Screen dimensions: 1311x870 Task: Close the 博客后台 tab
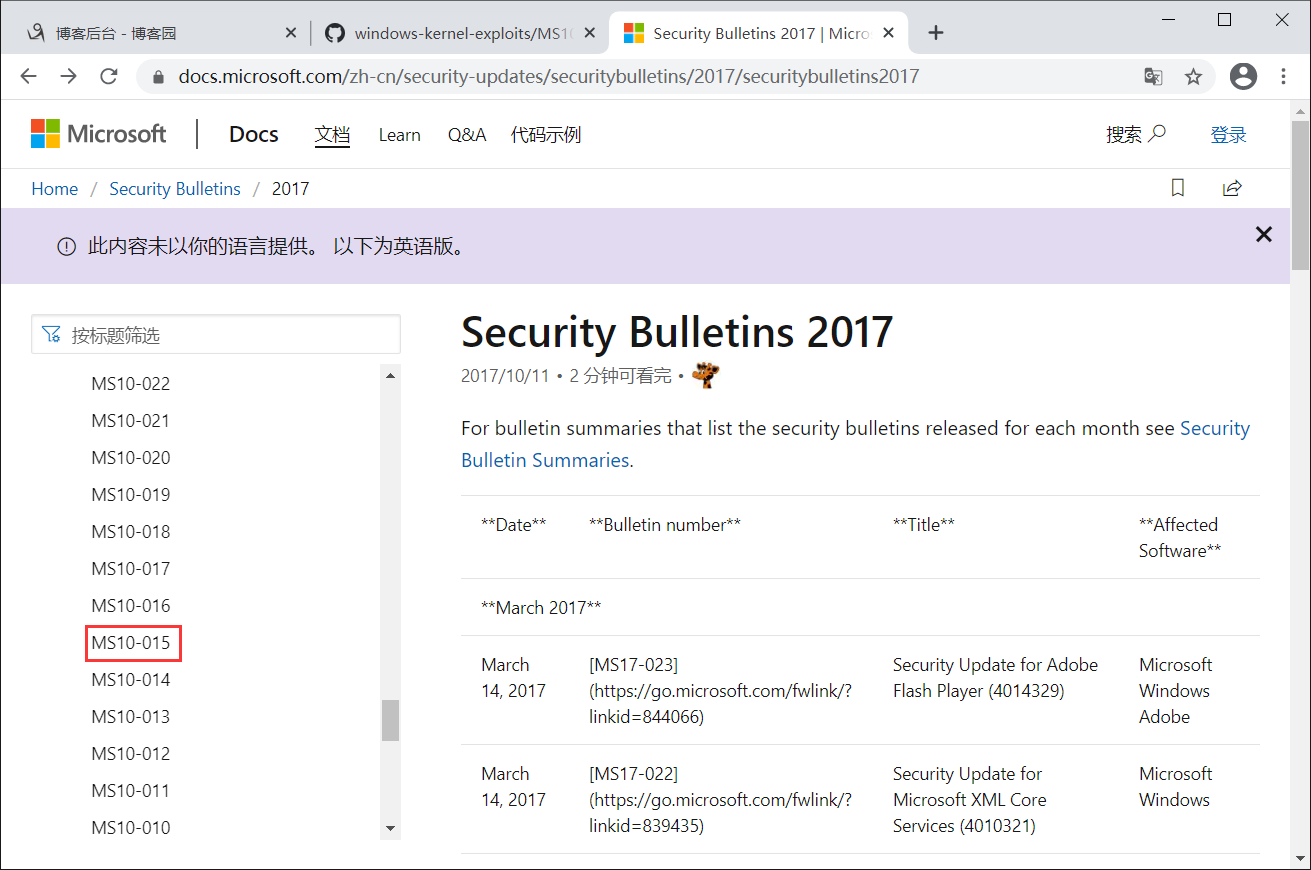291,33
